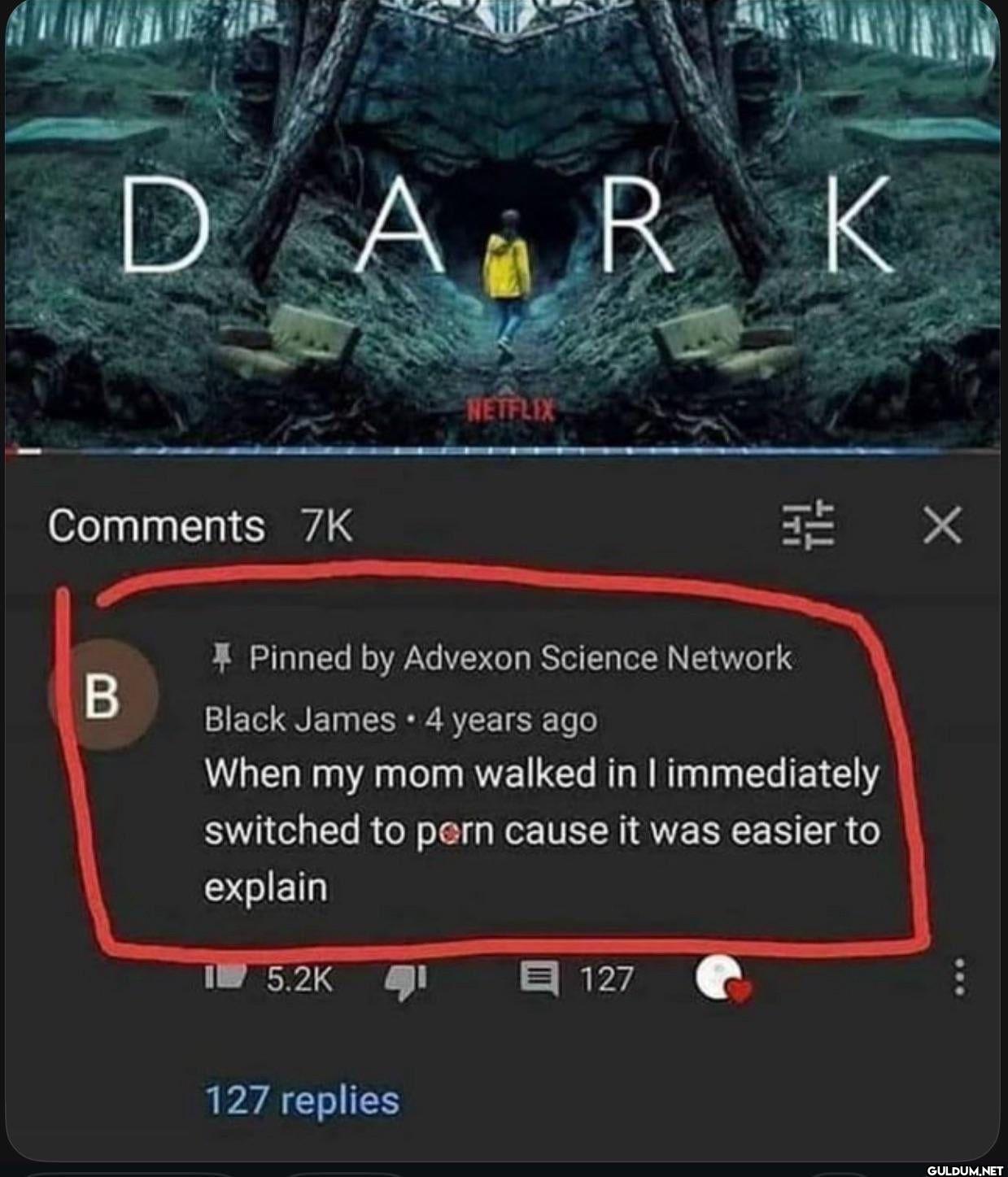The width and height of the screenshot is (1008, 1177).
Task: Click the 4 years ago timestamp
Action: 512,721
